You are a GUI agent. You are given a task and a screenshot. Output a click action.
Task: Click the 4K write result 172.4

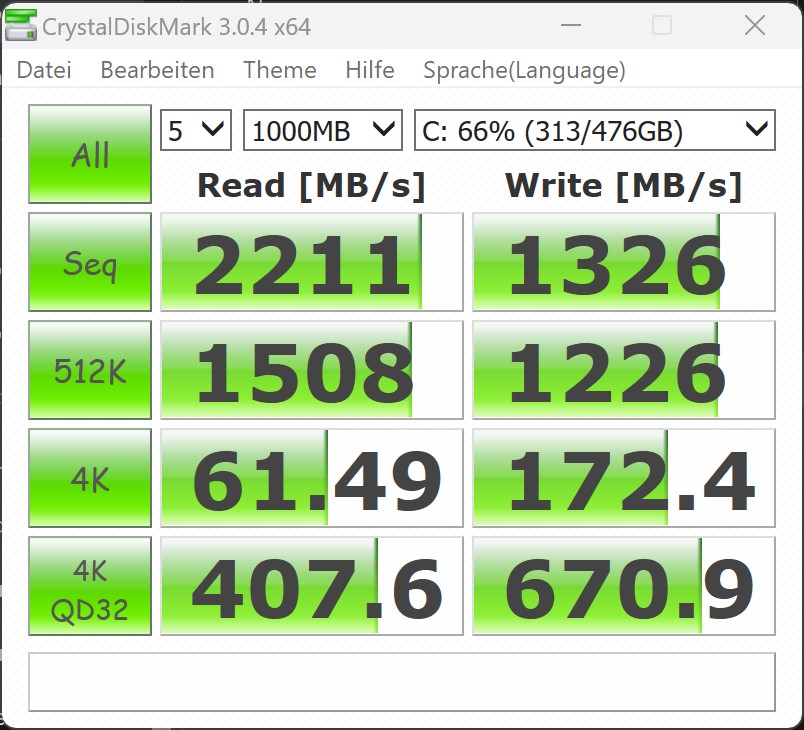tap(624, 478)
